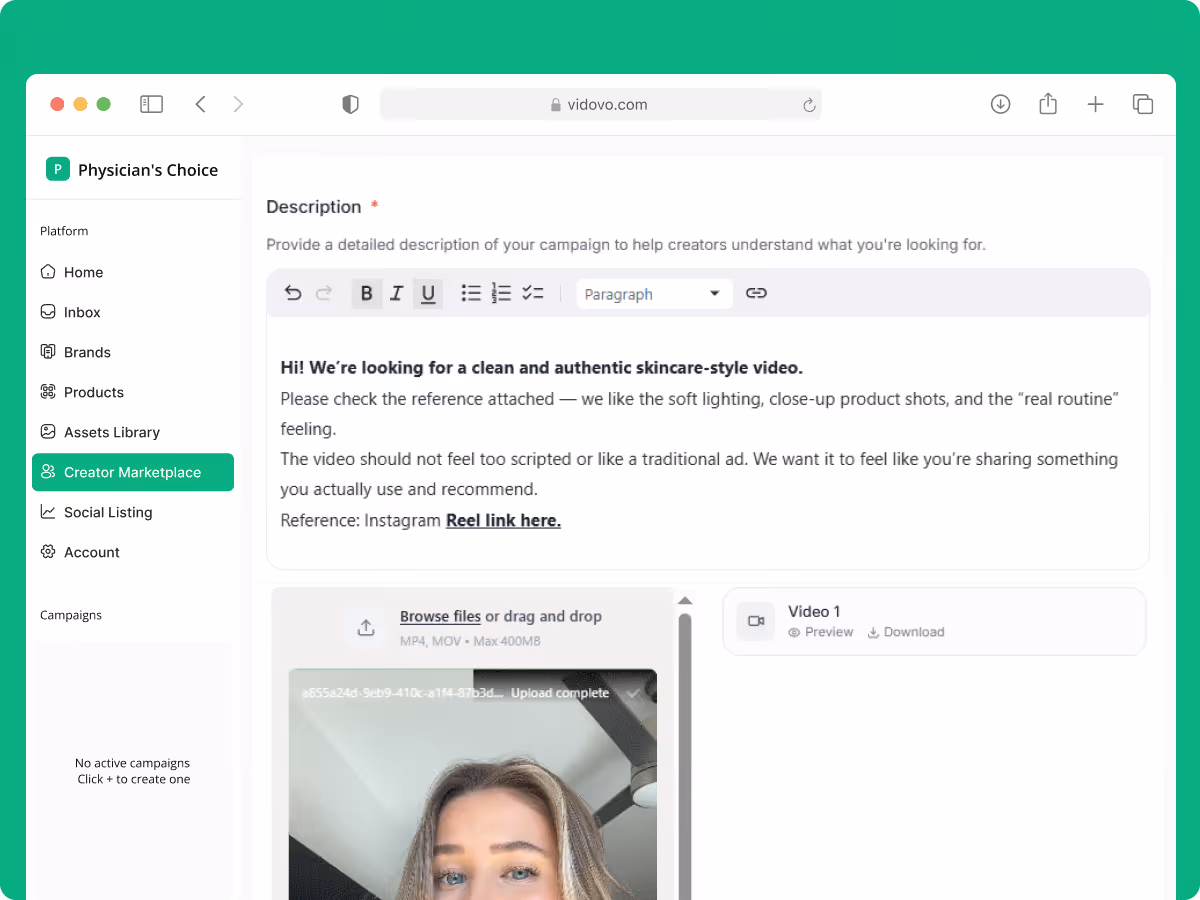Toggle underline formatting
Image resolution: width=1200 pixels, height=900 pixels.
[428, 293]
